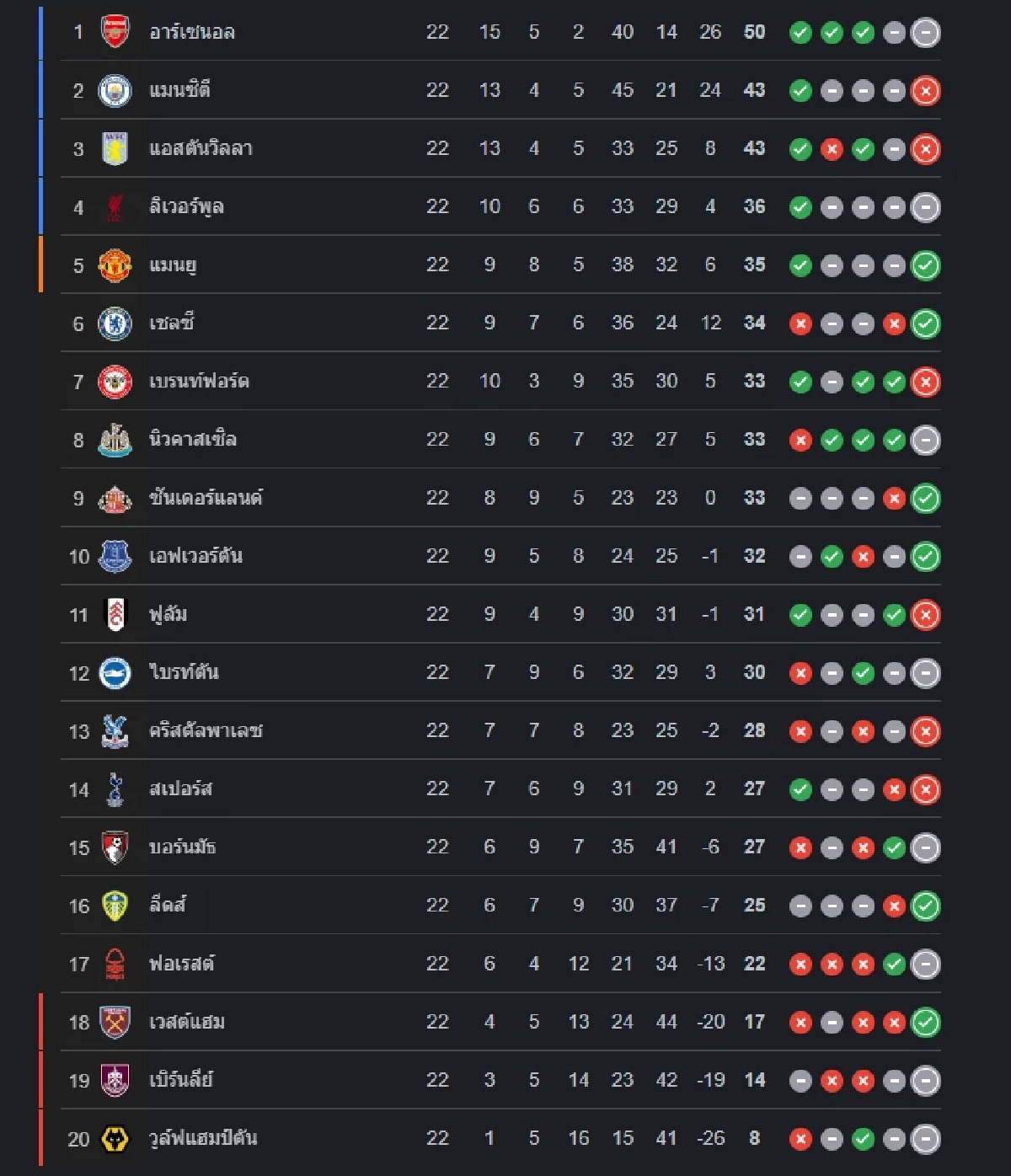Click the Arsenal club crest

tap(115, 32)
